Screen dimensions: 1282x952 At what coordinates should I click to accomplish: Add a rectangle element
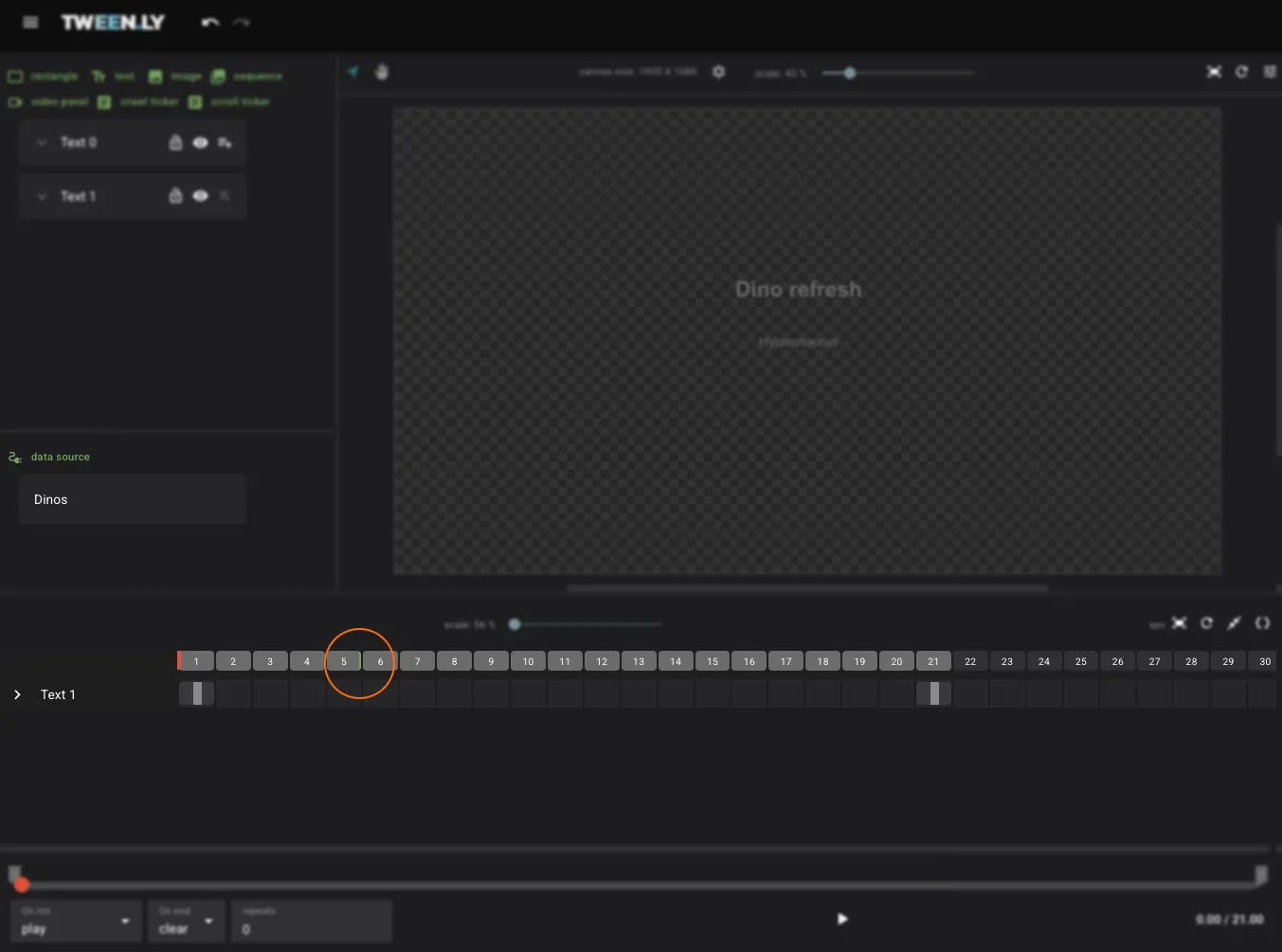coord(44,76)
